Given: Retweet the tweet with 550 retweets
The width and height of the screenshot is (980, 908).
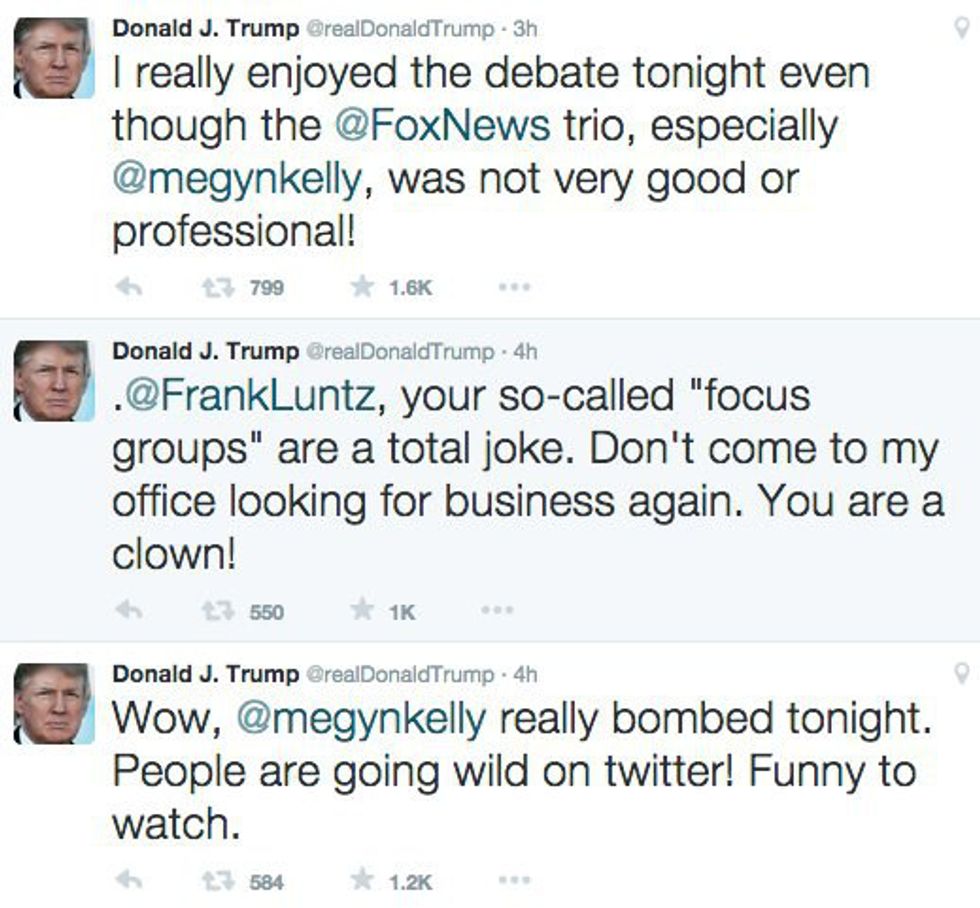Looking at the screenshot, I should point(215,611).
